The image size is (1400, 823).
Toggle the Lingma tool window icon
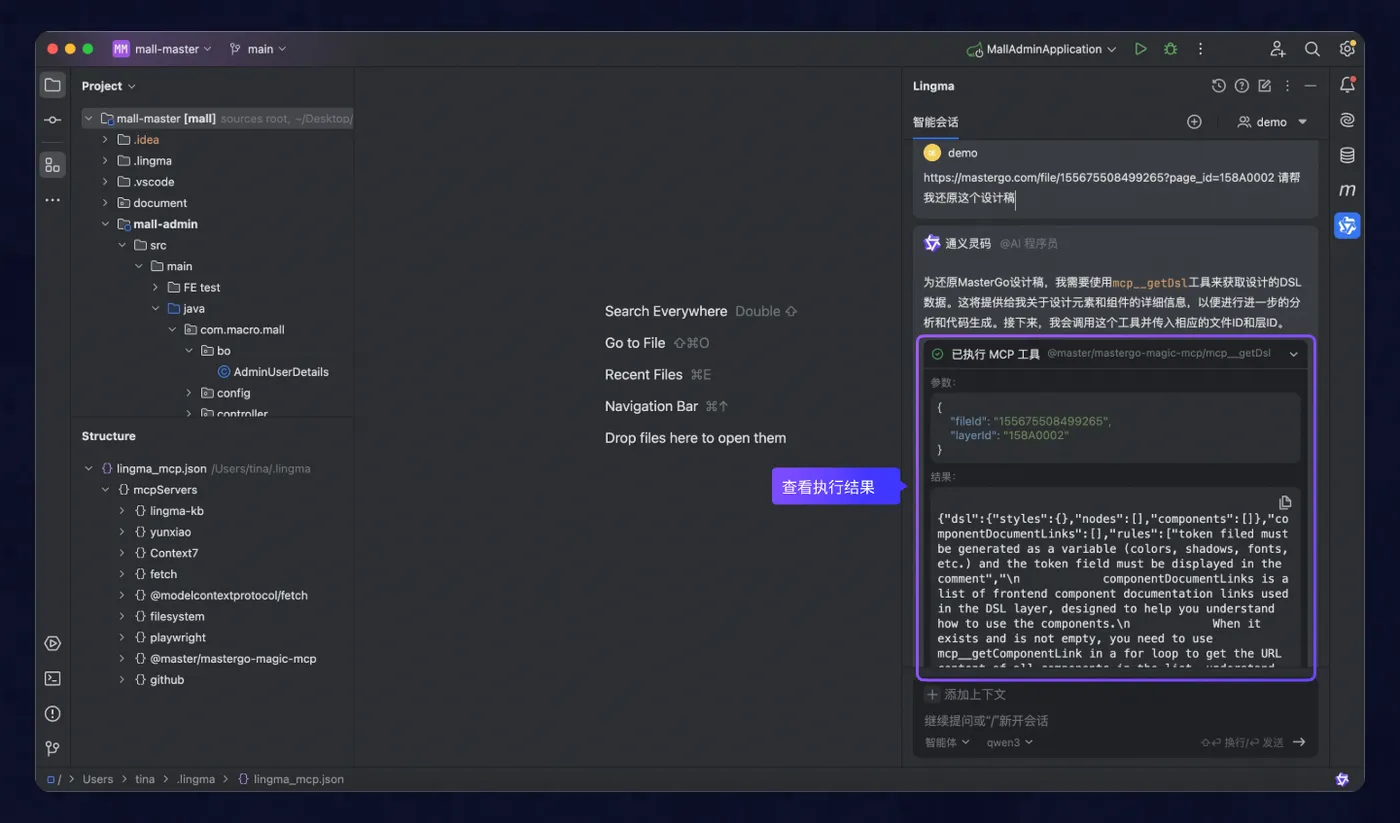(x=1347, y=226)
